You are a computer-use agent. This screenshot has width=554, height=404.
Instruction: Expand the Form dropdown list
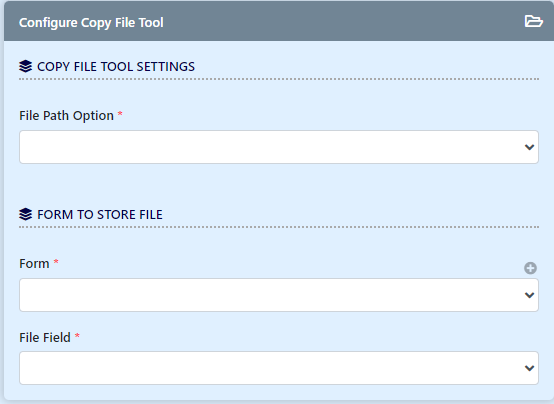279,295
